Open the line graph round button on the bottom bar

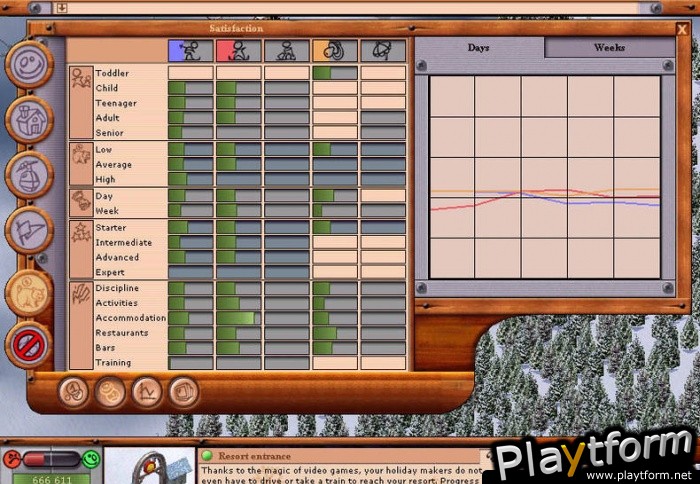(147, 392)
